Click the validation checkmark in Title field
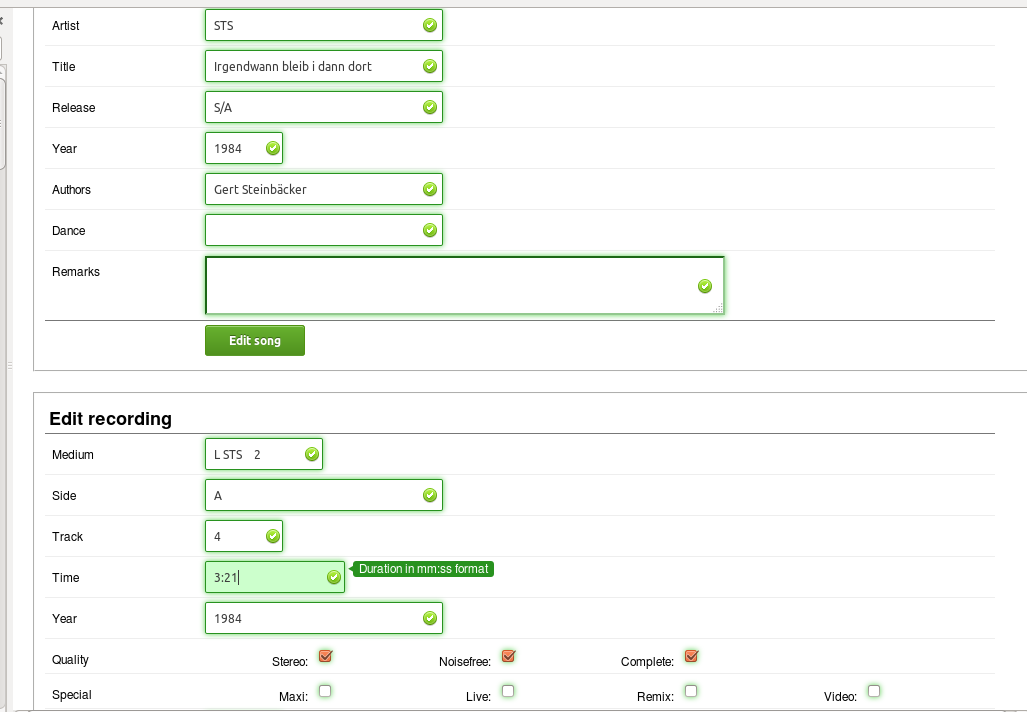Image resolution: width=1027 pixels, height=712 pixels. click(x=430, y=66)
